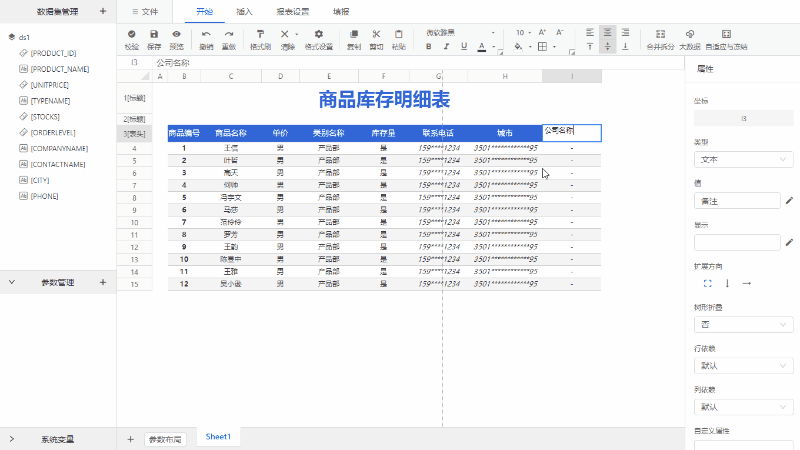The width and height of the screenshot is (800, 450).
Task: Open font color dropdown arrow
Action: [493, 47]
